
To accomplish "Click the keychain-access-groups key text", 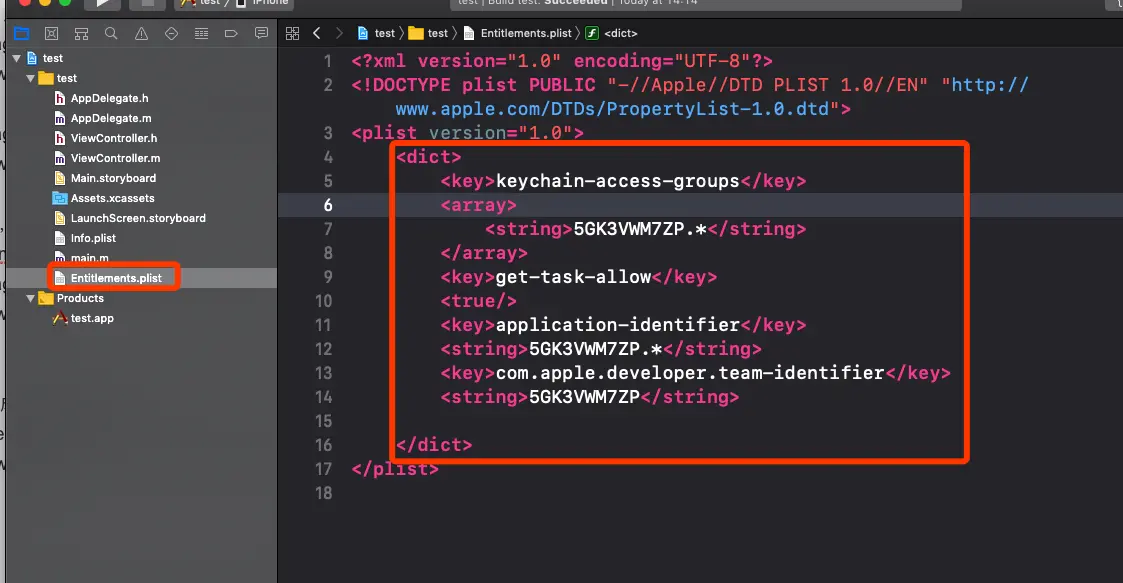I will coord(617,181).
